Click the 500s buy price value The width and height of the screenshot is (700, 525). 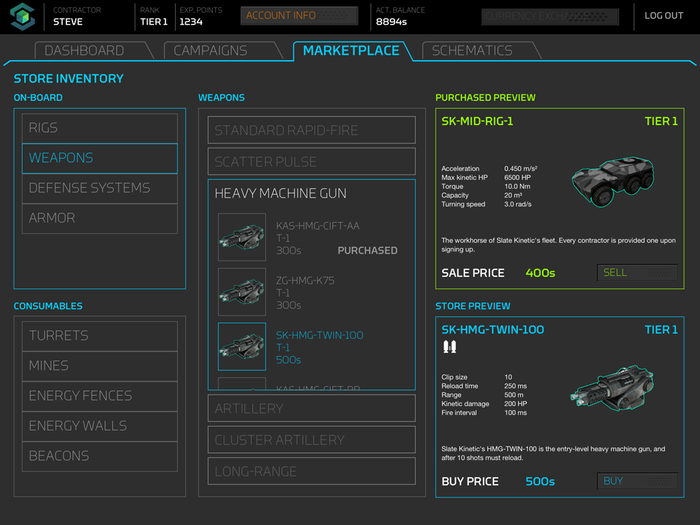540,481
